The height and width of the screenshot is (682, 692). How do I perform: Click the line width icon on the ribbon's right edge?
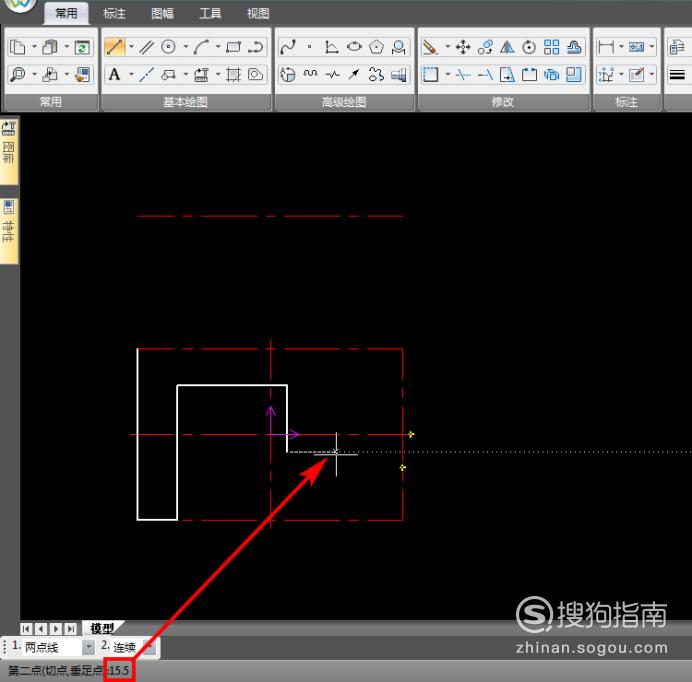tap(677, 74)
